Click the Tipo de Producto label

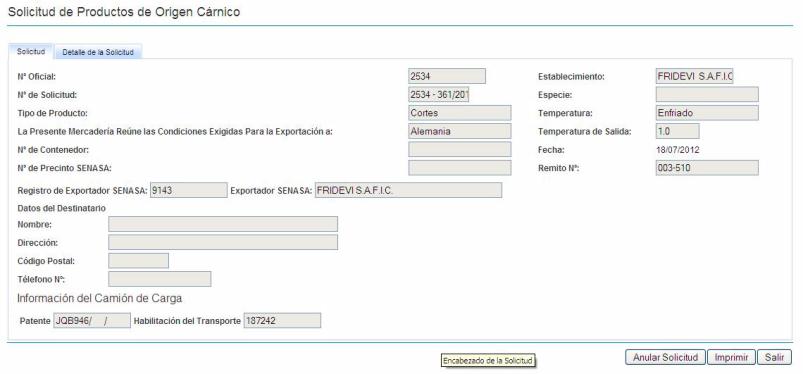pyautogui.click(x=52, y=113)
